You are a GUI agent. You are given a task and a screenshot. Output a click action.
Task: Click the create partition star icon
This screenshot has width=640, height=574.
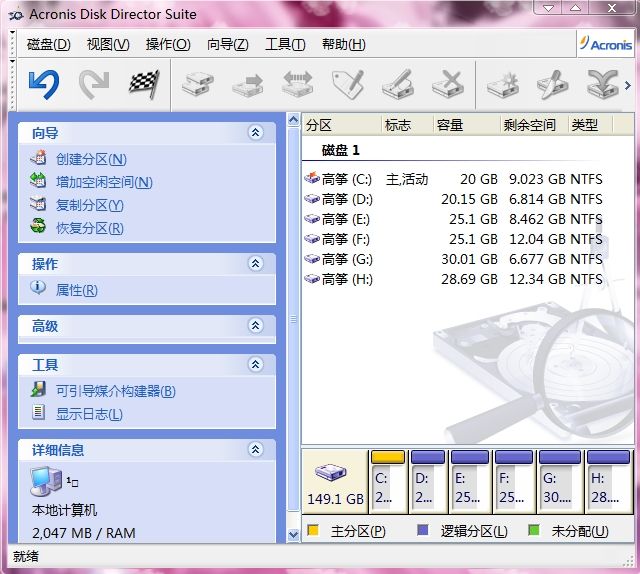503,85
